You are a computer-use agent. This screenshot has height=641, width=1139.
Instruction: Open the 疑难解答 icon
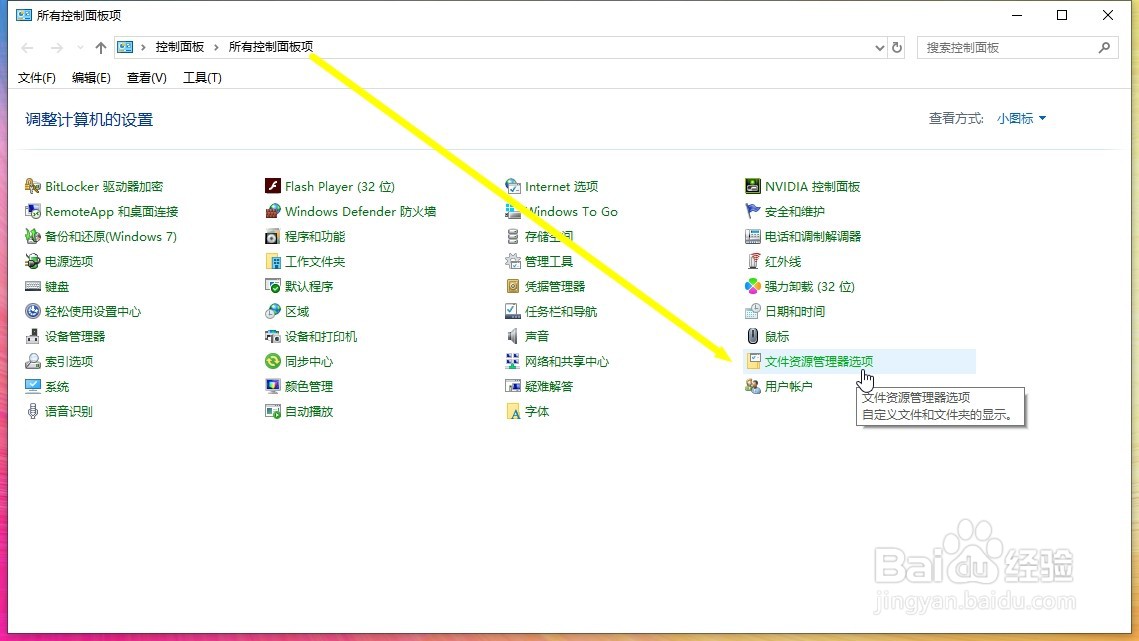pyautogui.click(x=513, y=386)
